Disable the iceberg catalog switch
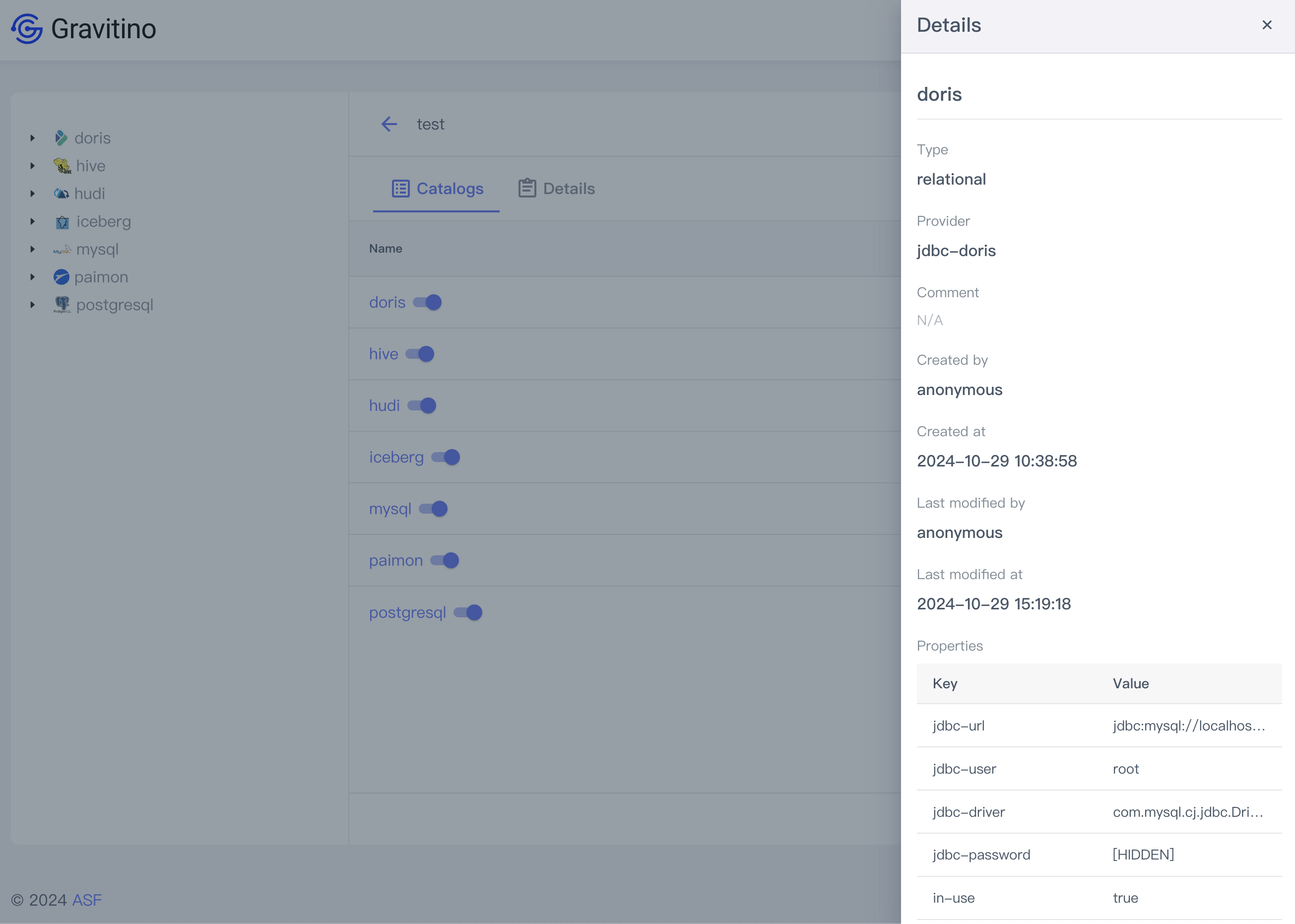Screen dimensions: 1295x924 [x=446, y=457]
